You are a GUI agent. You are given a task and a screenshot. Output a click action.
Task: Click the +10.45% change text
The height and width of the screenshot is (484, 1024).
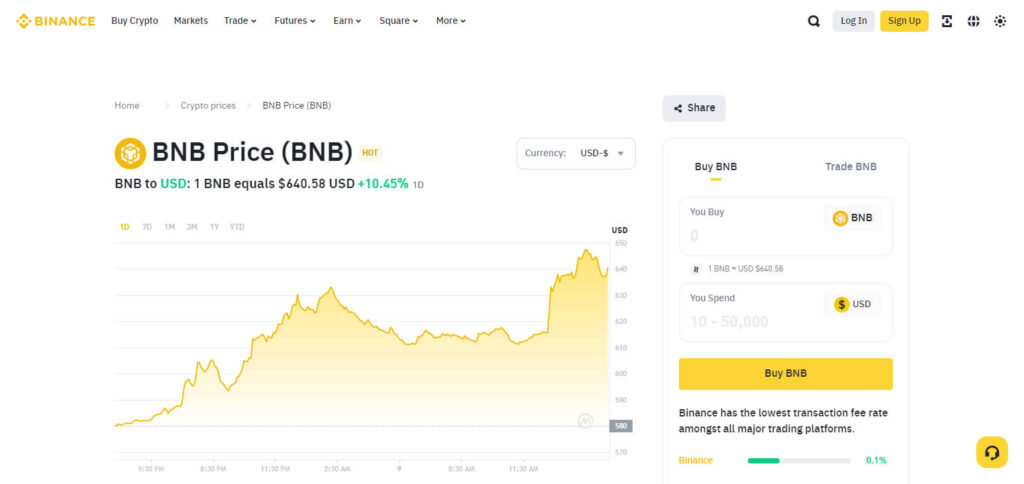pyautogui.click(x=383, y=184)
